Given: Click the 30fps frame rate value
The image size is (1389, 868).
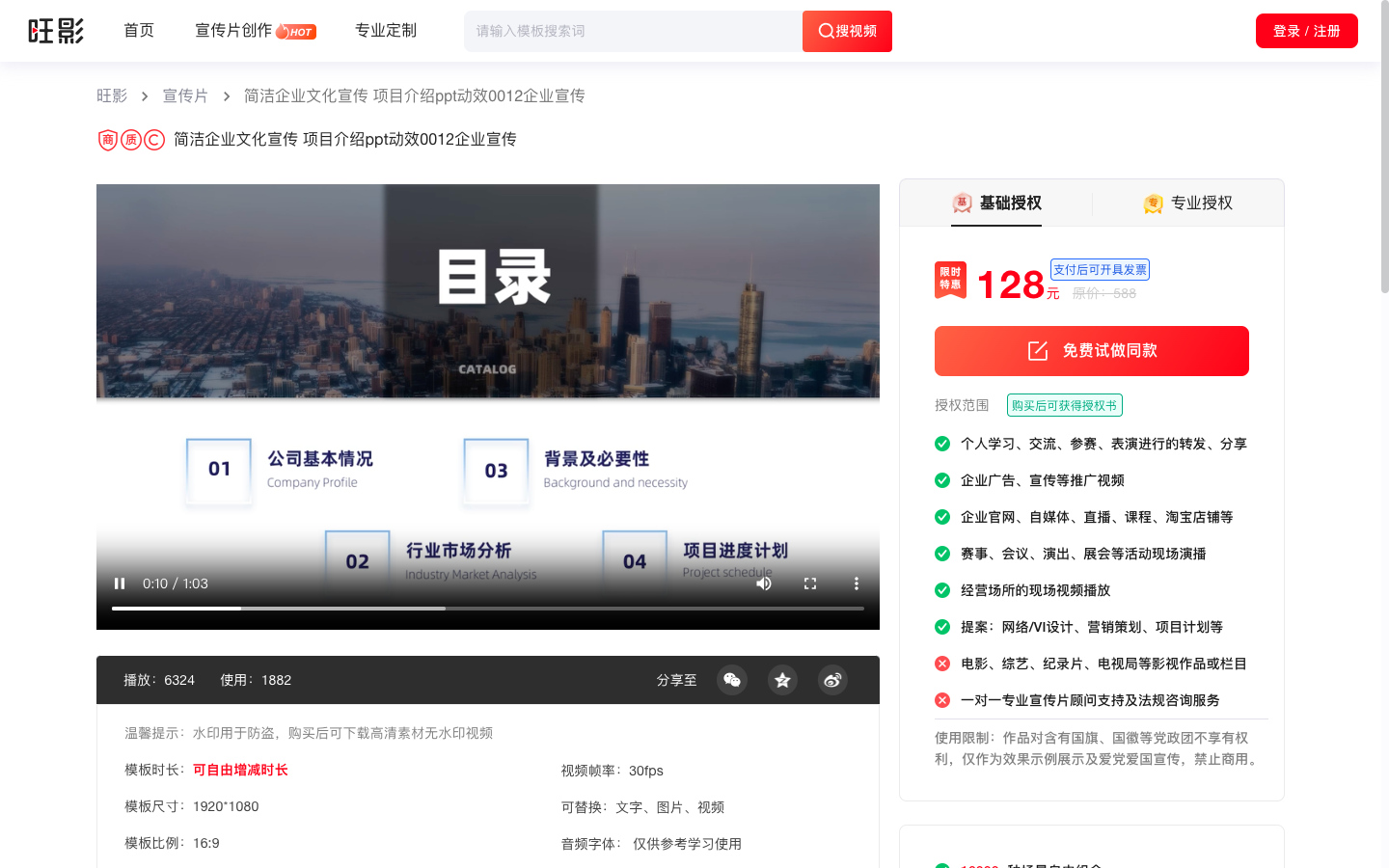Looking at the screenshot, I should [646, 771].
